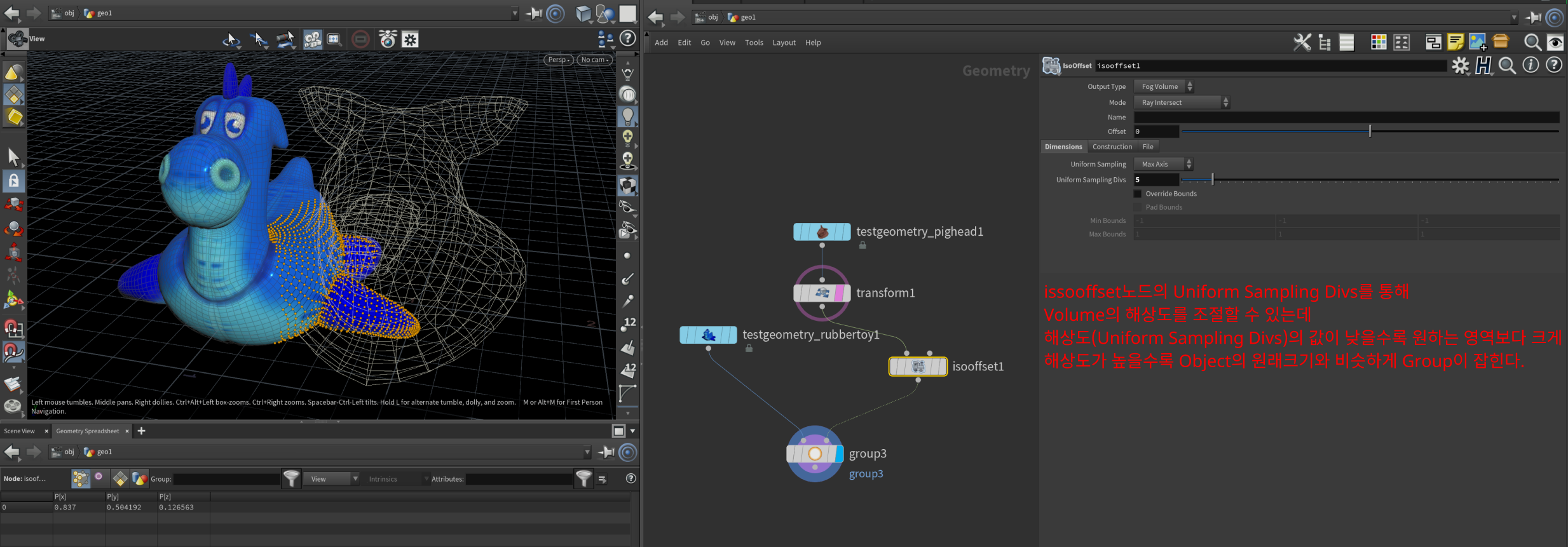Open the color palette grid icon
Image resolution: width=1568 pixels, height=547 pixels.
tap(1379, 43)
